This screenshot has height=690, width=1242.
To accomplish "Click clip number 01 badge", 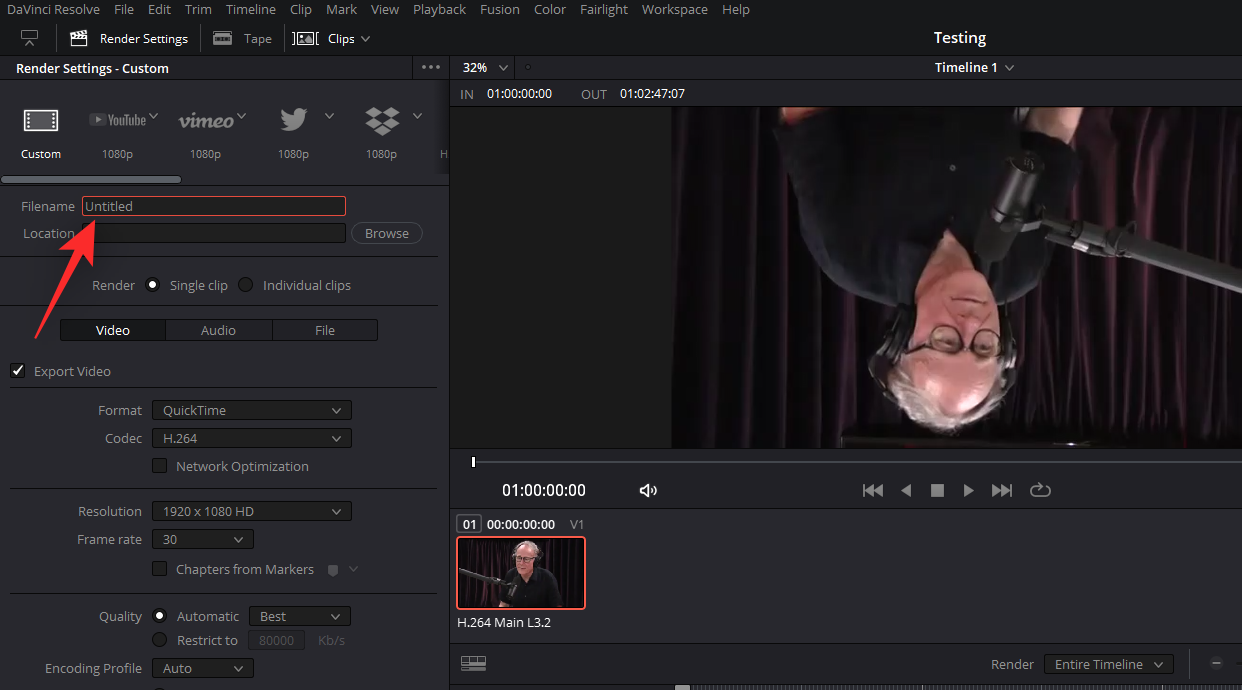I will (x=469, y=524).
